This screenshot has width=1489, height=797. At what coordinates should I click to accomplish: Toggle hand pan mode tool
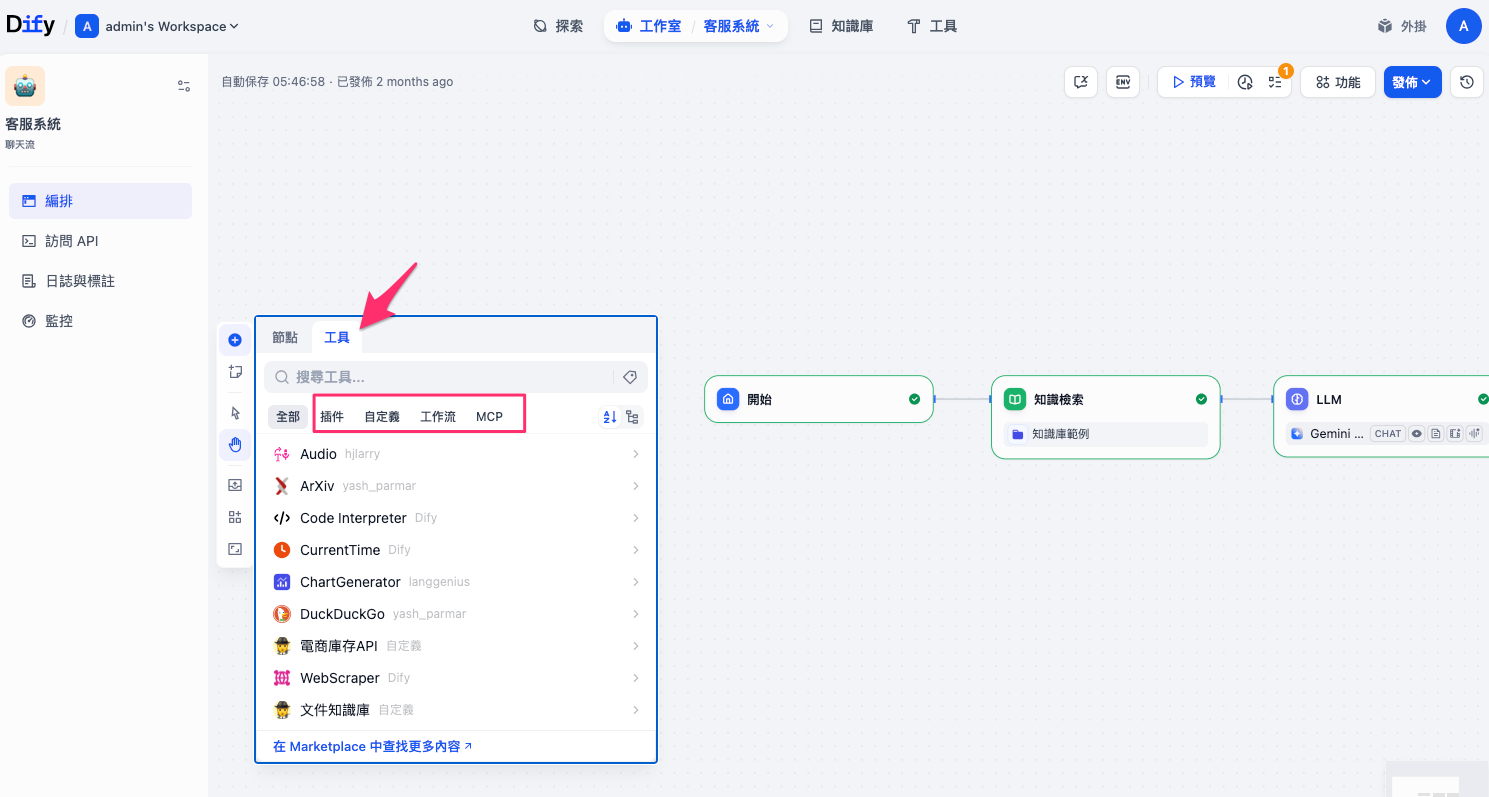coord(235,445)
